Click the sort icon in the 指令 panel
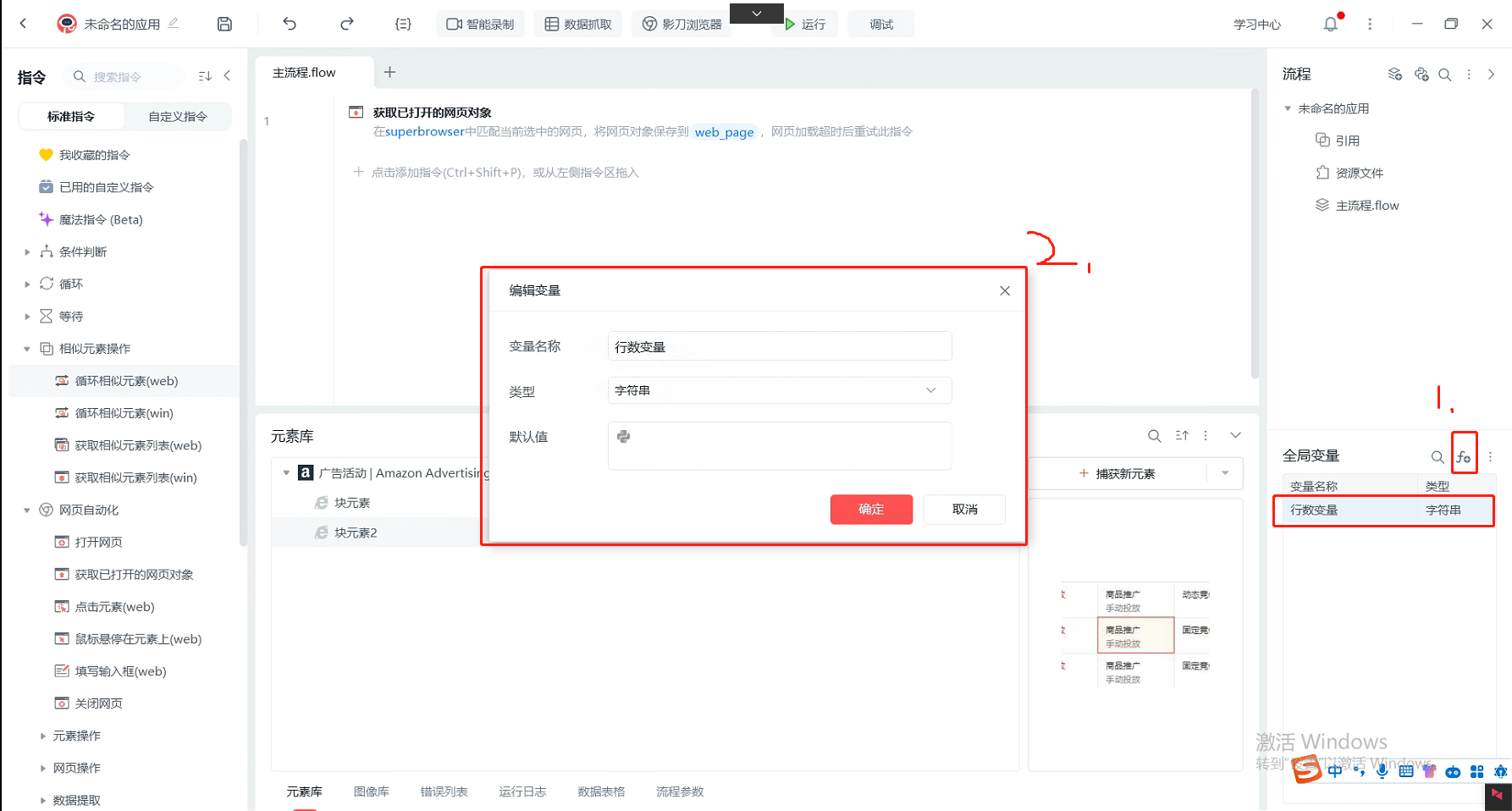The width and height of the screenshot is (1512, 811). (205, 76)
